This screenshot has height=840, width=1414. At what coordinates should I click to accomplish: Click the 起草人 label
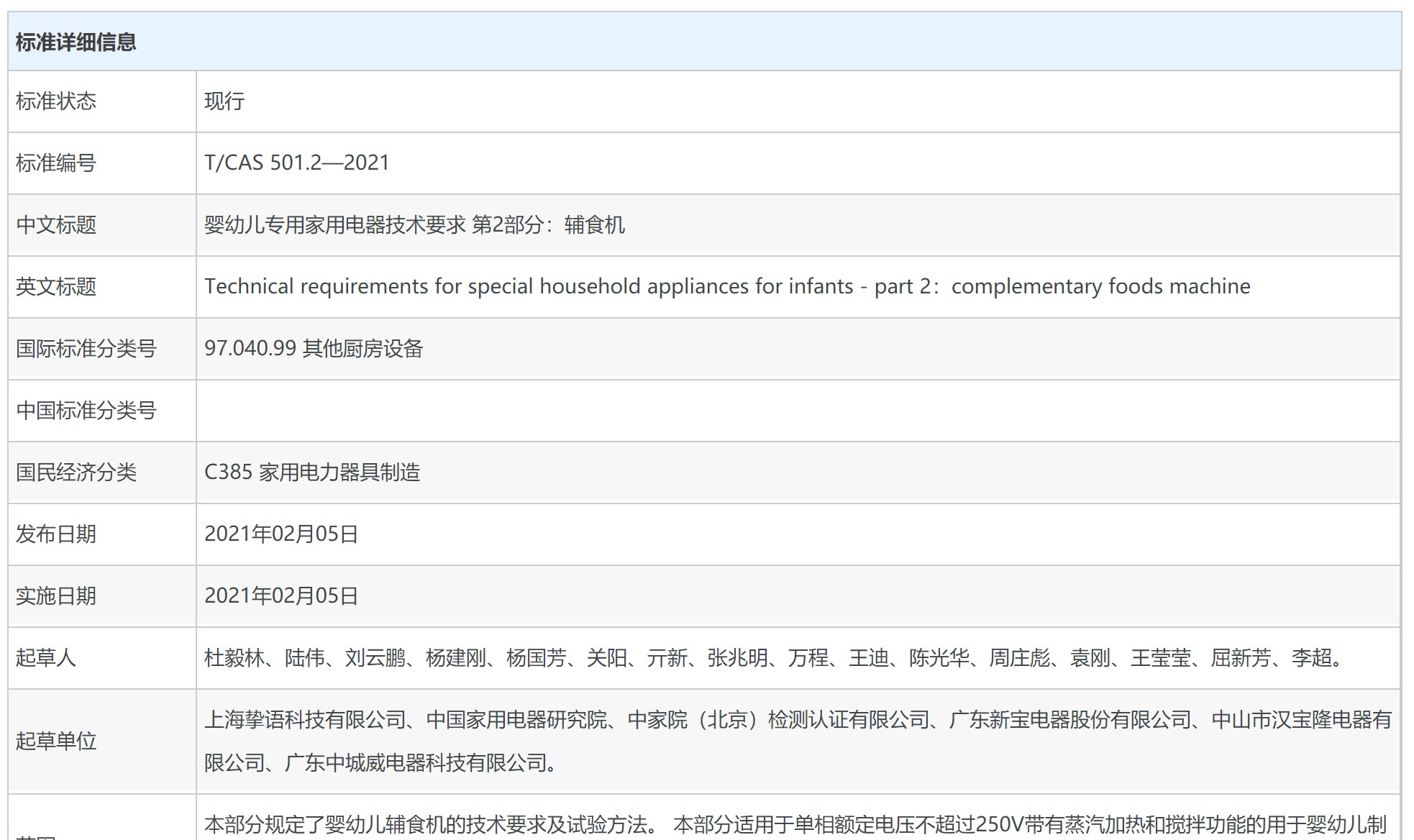click(46, 658)
